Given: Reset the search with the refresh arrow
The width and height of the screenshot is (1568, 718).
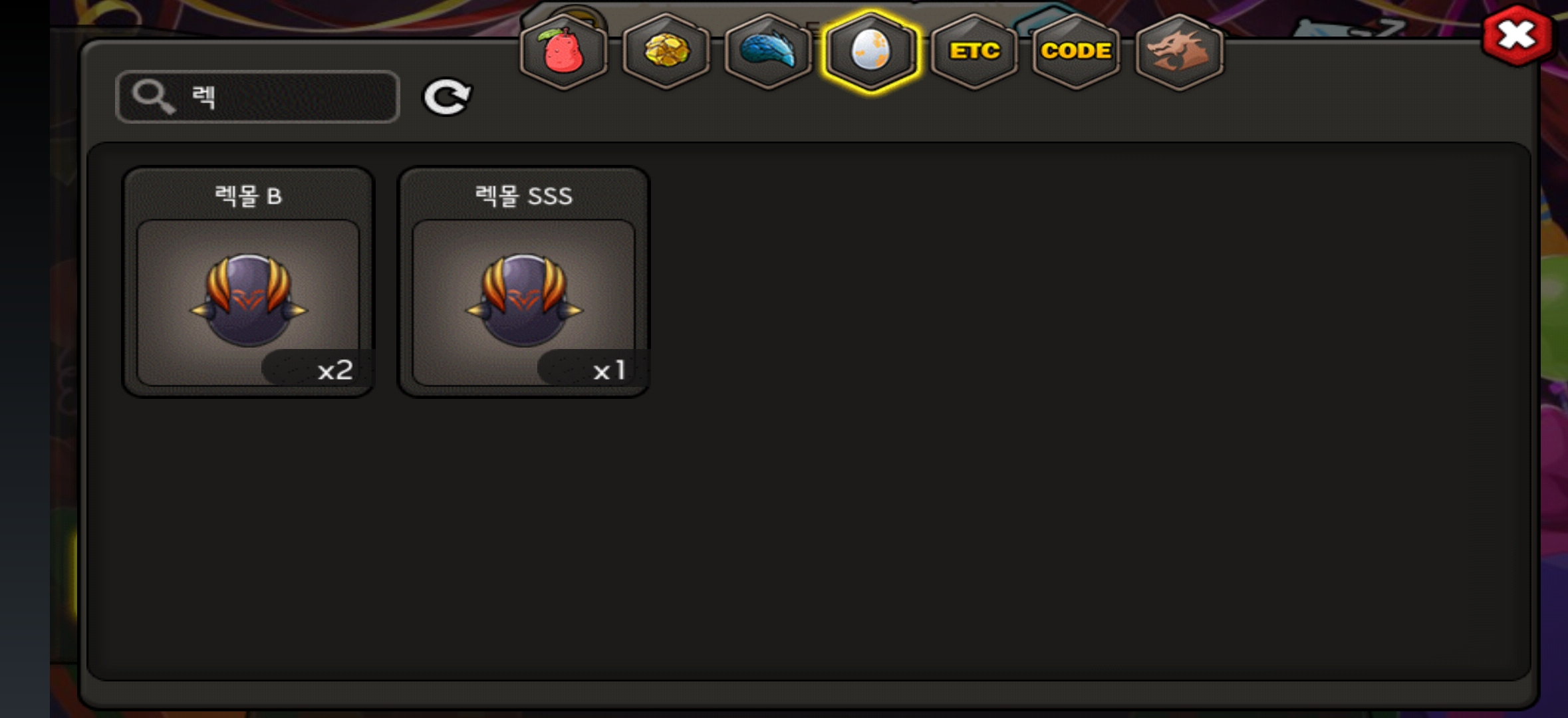Looking at the screenshot, I should (448, 97).
